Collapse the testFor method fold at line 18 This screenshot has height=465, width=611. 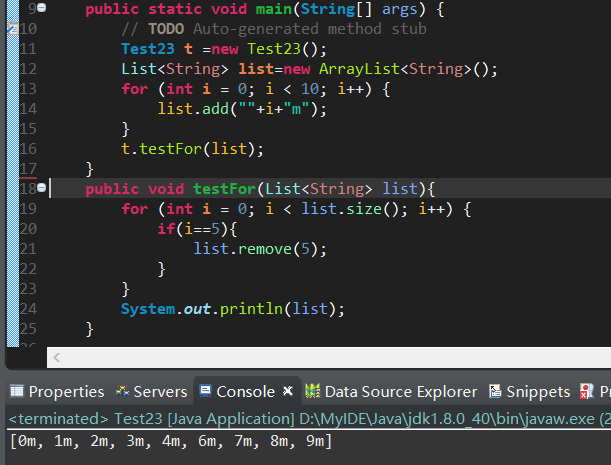[41, 188]
